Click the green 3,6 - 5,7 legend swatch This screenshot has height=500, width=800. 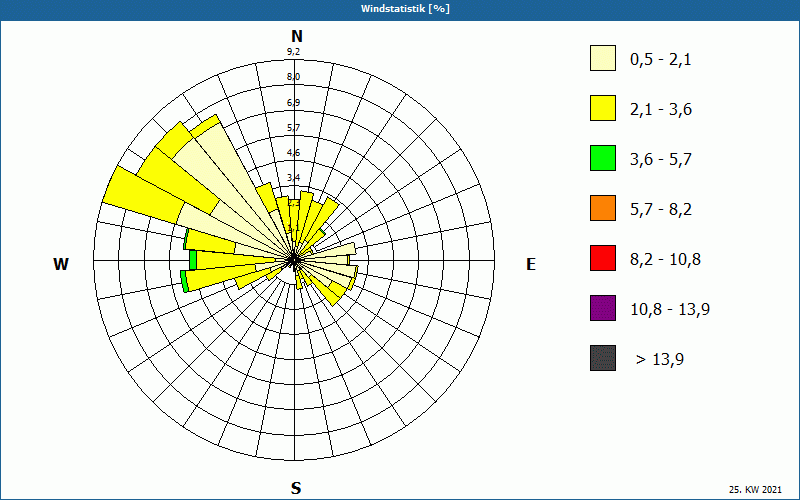tap(603, 158)
